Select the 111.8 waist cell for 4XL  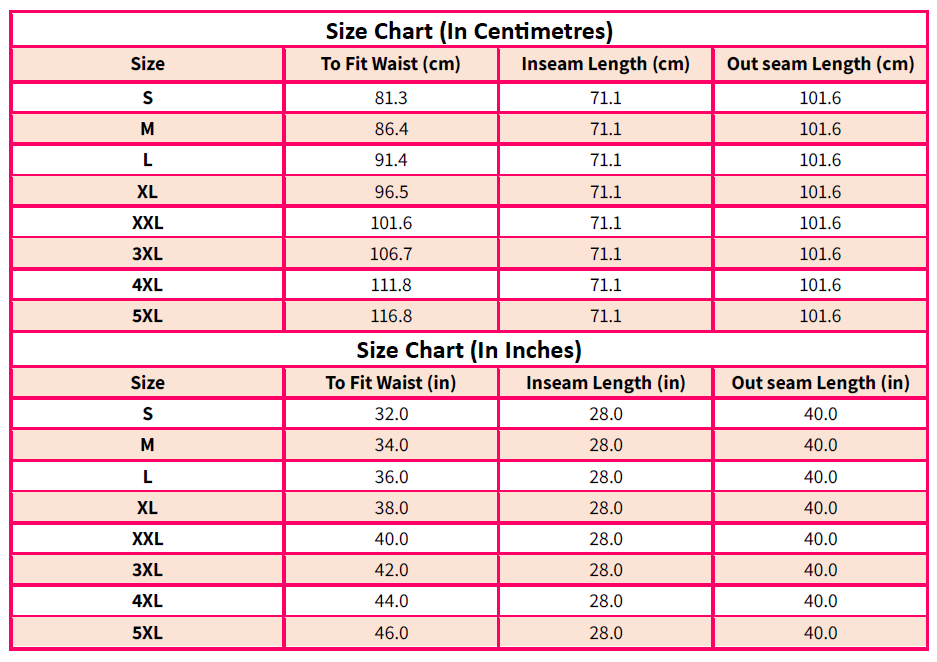[x=391, y=285]
